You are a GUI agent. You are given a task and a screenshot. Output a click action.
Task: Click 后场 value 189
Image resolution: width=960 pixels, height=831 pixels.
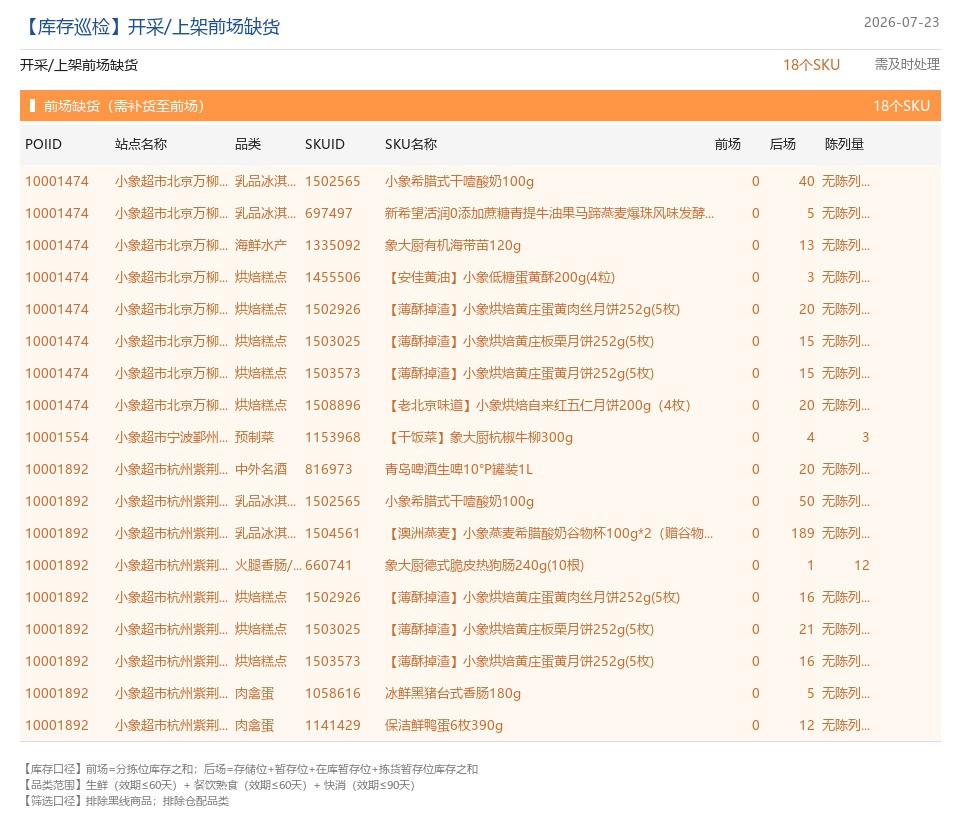[x=803, y=533]
